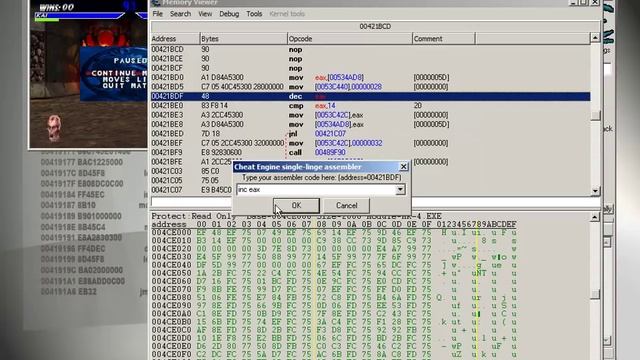Click the call target 00489F90 operand
Screen dimensions: 640x360
pyautogui.click(x=330, y=153)
